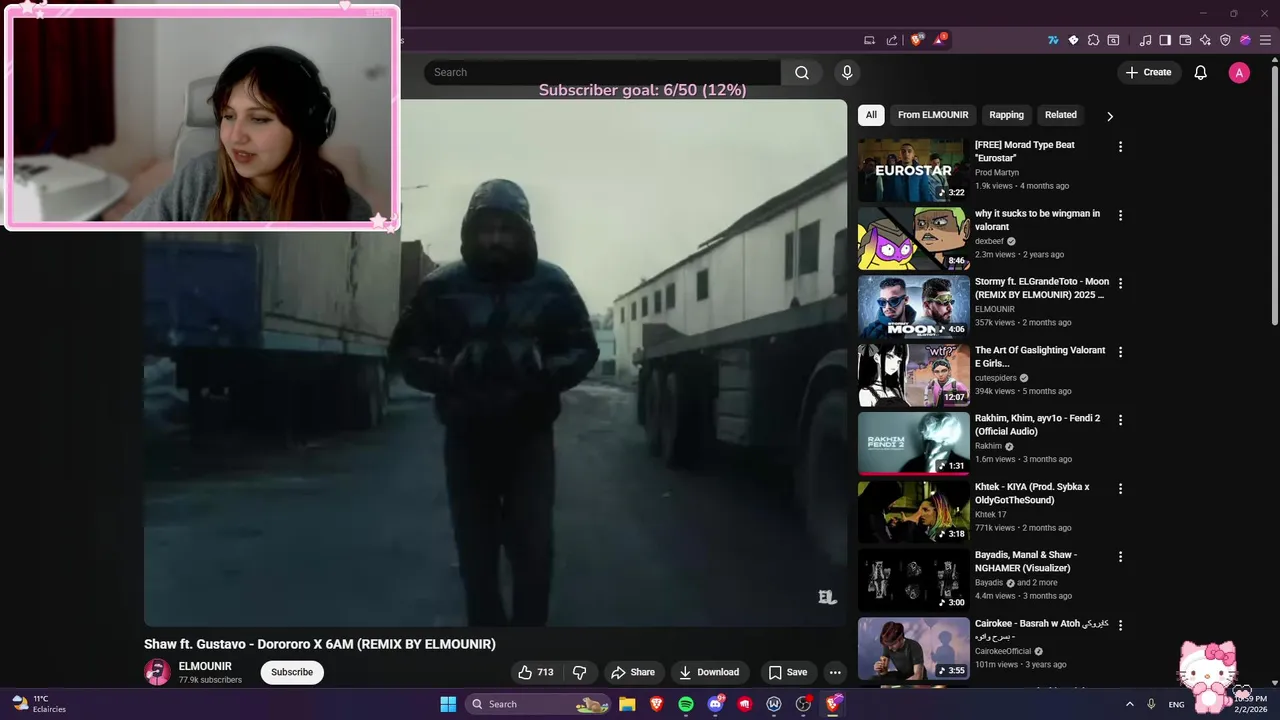The height and width of the screenshot is (720, 1280).
Task: Open Bayadis, Manal & Shaw NGHAMER title
Action: (1026, 561)
